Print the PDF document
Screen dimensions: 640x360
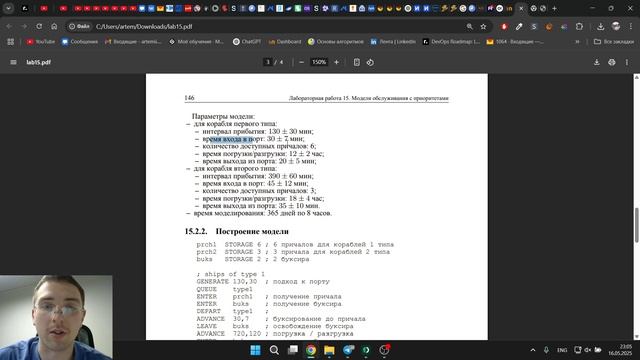[x=611, y=62]
